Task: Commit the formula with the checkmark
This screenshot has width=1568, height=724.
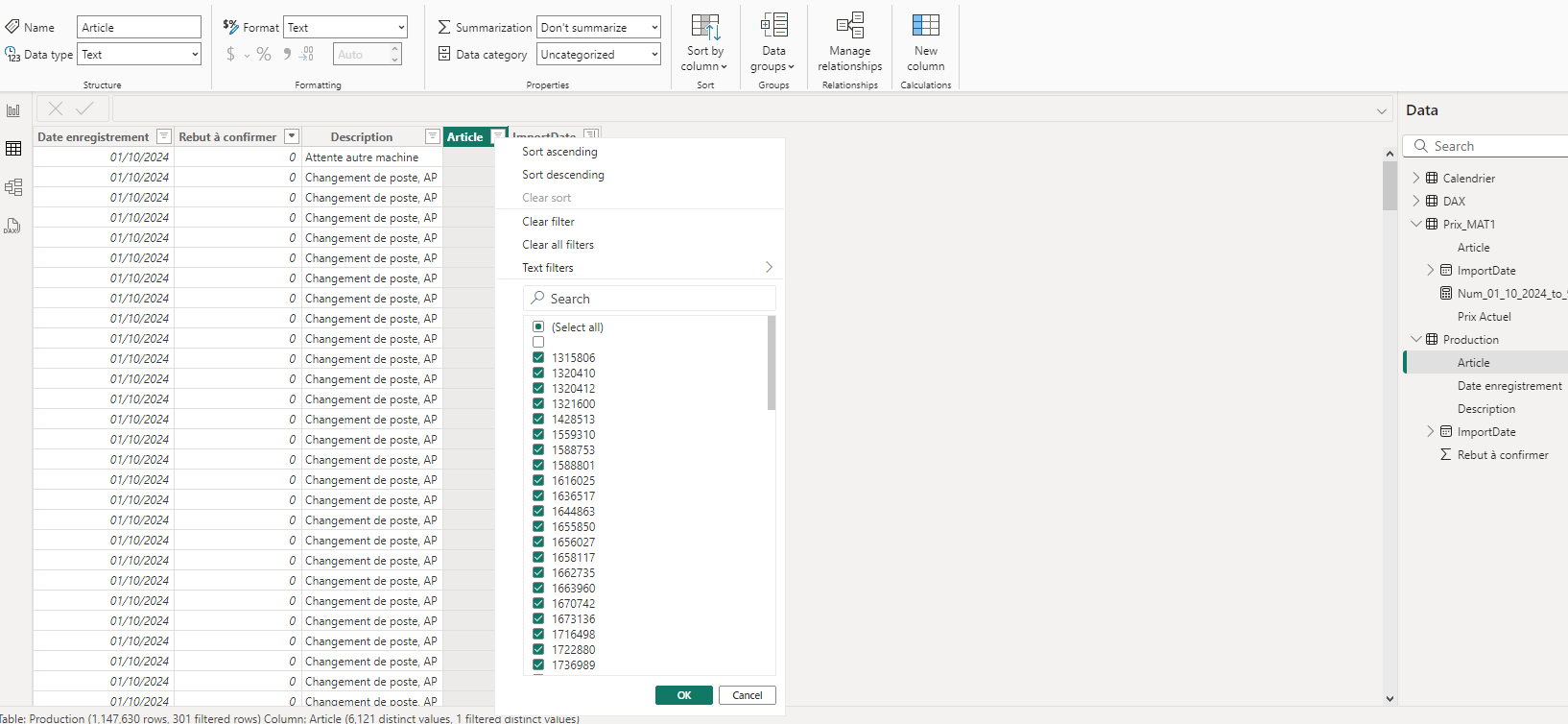Action: point(85,109)
